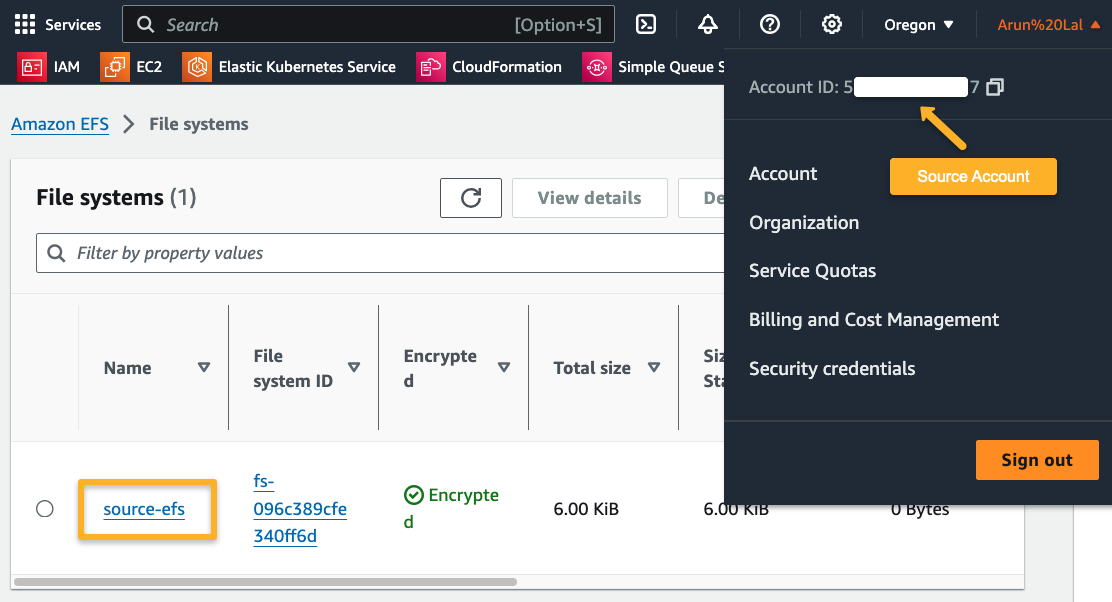This screenshot has height=602, width=1112.
Task: Copy the Account ID
Action: pyautogui.click(x=994, y=87)
